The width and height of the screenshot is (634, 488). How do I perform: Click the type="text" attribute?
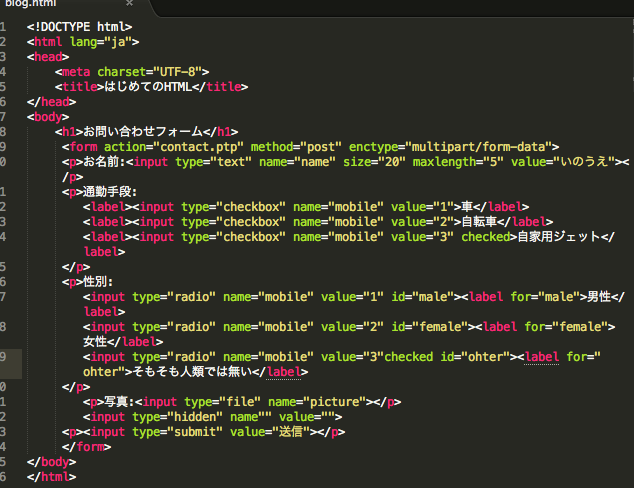click(213, 162)
